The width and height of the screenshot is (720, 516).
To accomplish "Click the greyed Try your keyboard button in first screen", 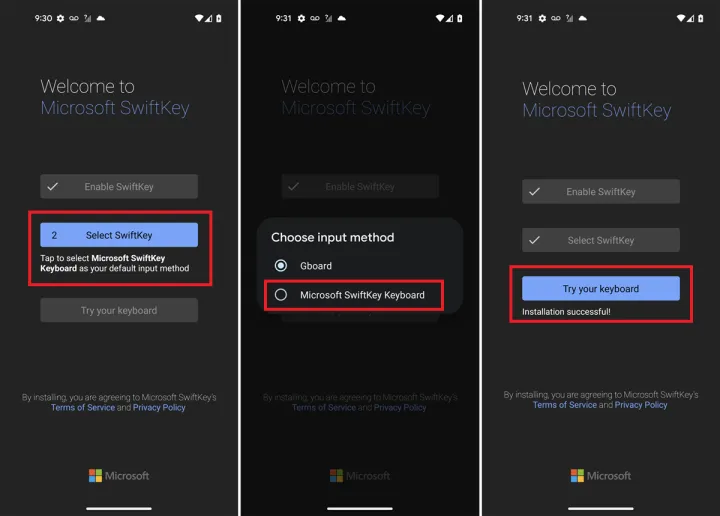I will pyautogui.click(x=119, y=310).
